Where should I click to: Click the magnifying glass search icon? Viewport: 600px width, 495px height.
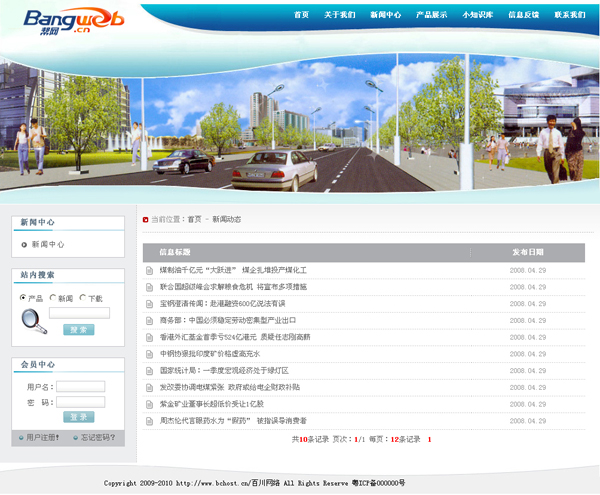click(x=33, y=320)
